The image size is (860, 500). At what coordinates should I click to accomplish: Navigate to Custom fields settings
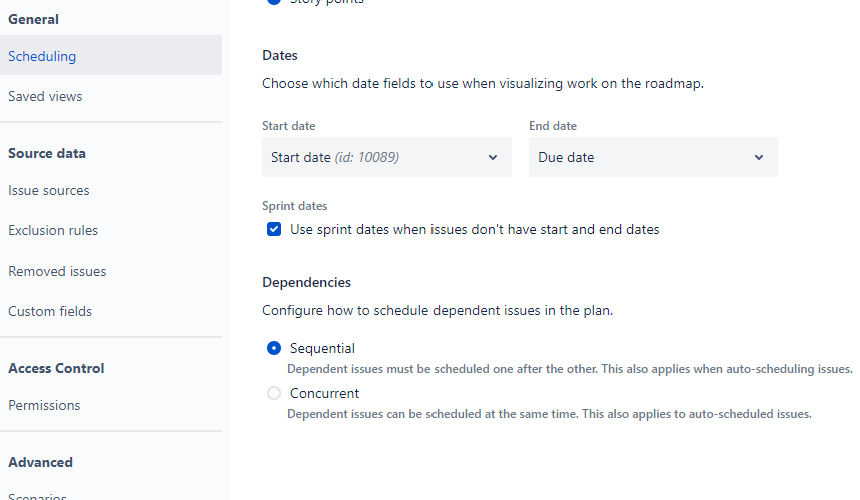(x=50, y=311)
